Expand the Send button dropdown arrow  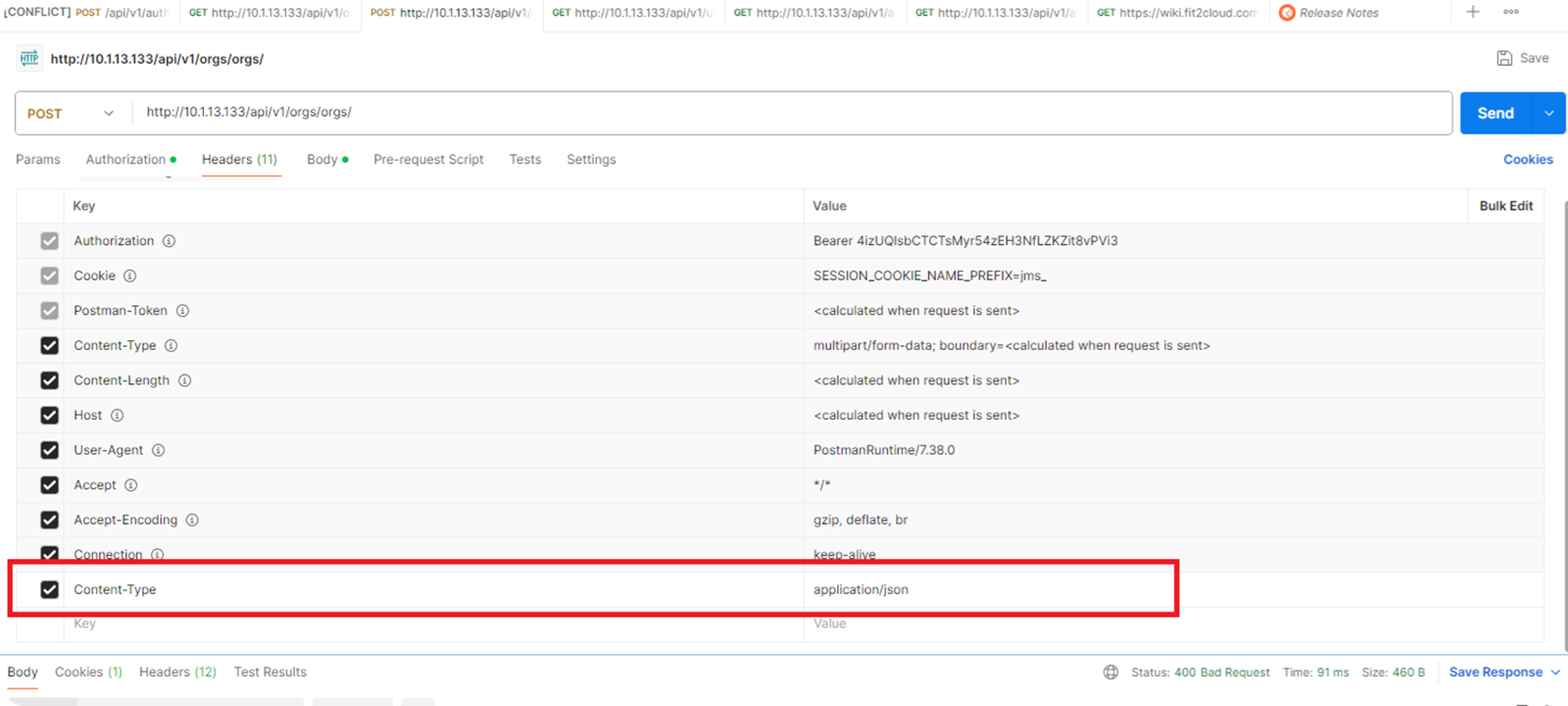[1549, 114]
